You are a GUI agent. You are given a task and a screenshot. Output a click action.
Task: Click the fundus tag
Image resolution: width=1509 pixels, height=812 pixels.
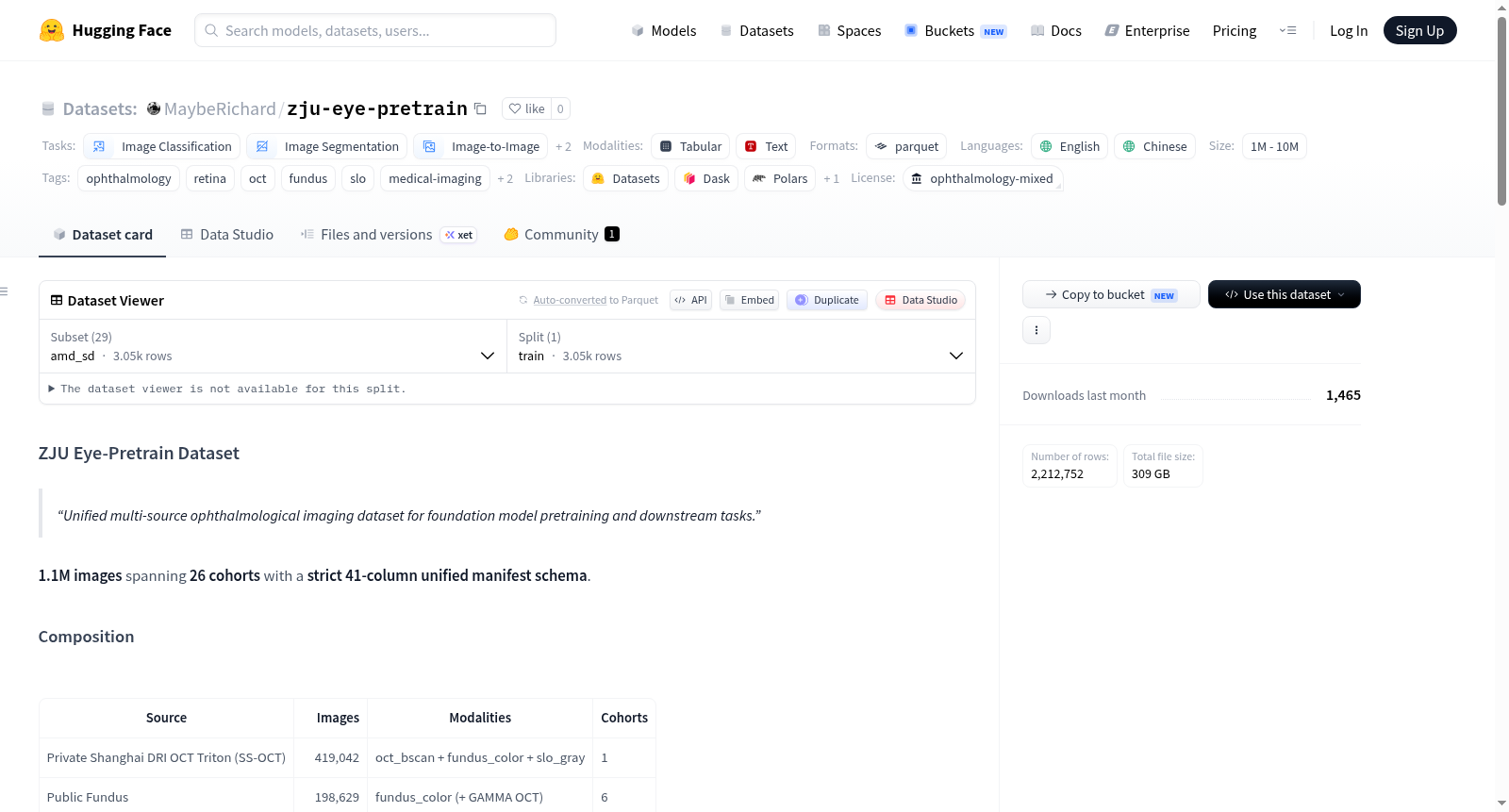[x=307, y=178]
